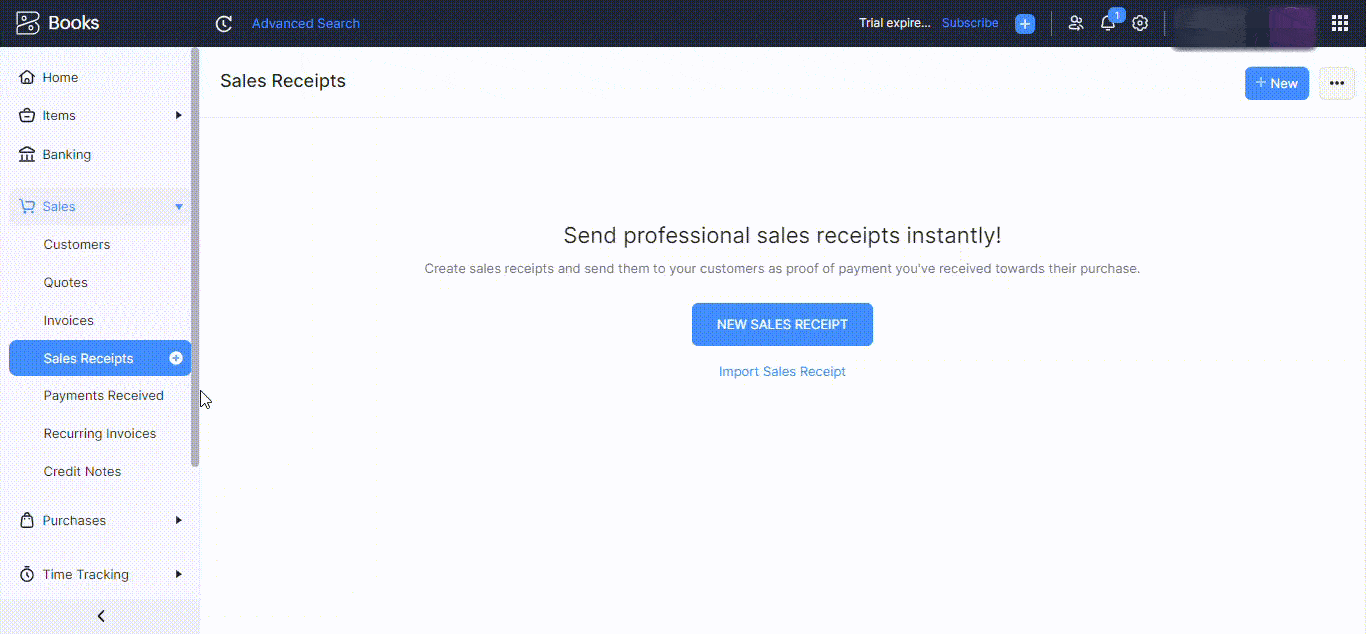The width and height of the screenshot is (1366, 634).
Task: Collapse the Sales section
Action: 179,207
